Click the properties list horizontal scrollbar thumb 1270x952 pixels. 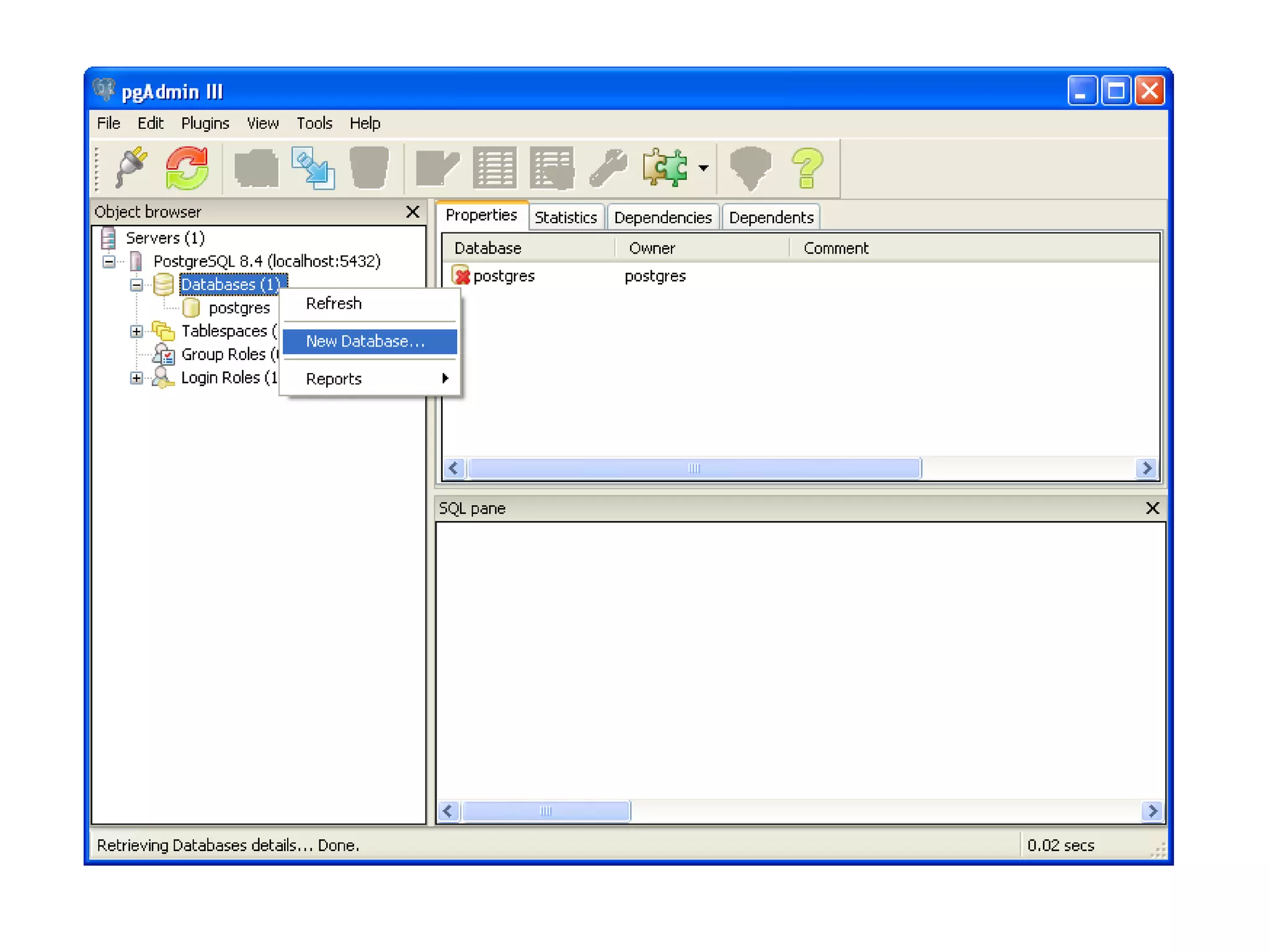click(x=693, y=469)
